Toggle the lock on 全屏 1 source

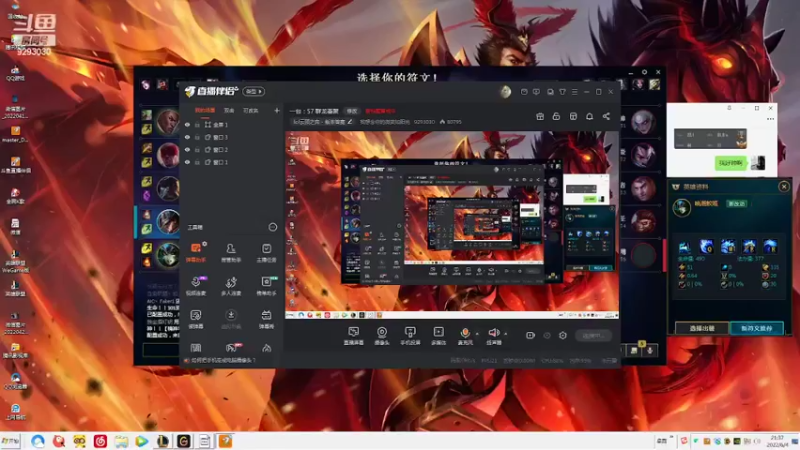point(197,124)
